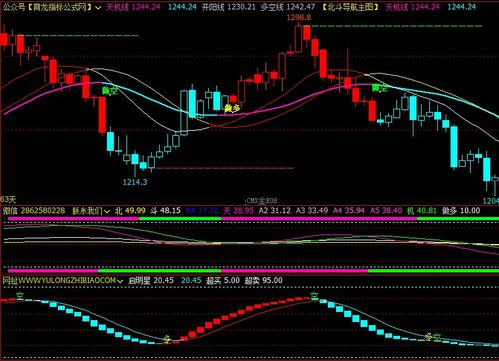499x361 pixels.
Task: Select the 超卖 95.00 value
Action: (264, 281)
